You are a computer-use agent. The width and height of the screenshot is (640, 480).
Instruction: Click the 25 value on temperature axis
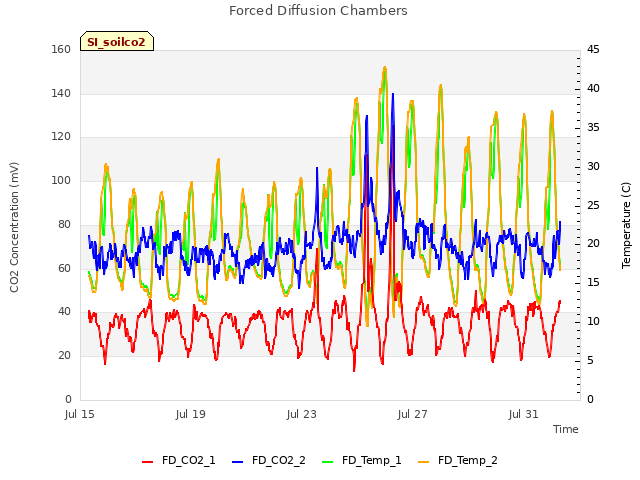coord(593,205)
